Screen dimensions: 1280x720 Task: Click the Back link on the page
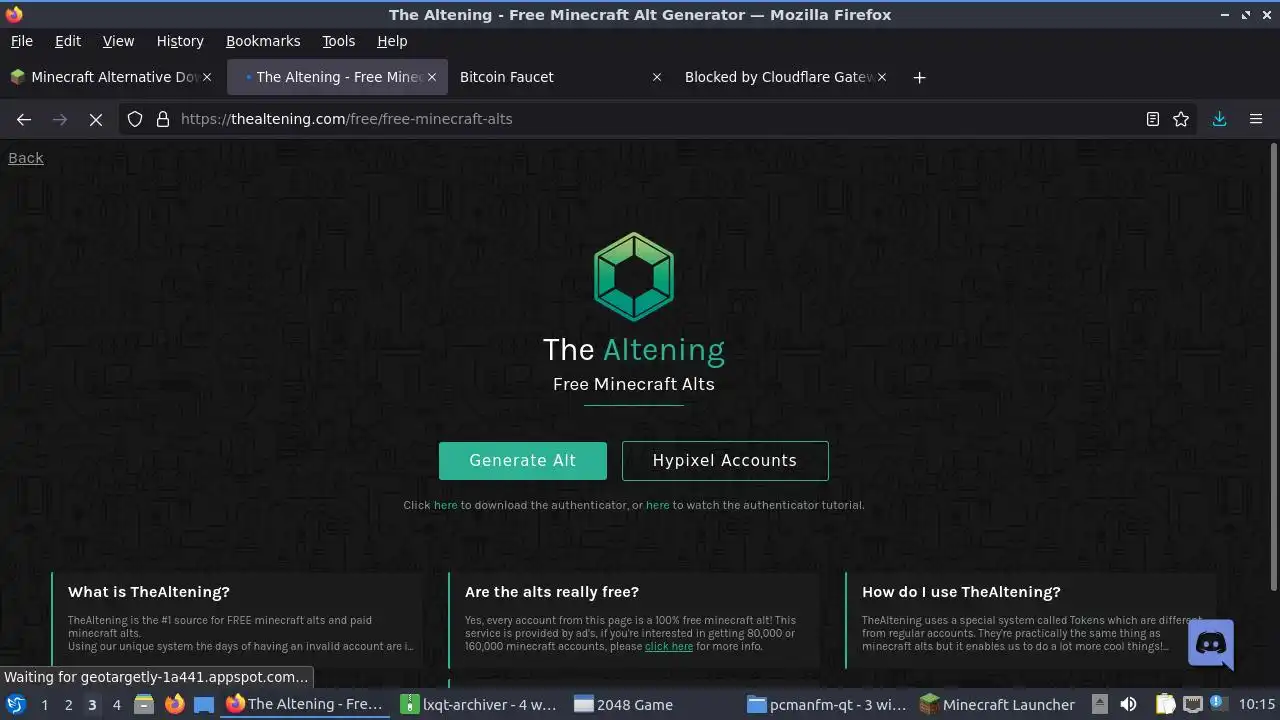pyautogui.click(x=26, y=158)
